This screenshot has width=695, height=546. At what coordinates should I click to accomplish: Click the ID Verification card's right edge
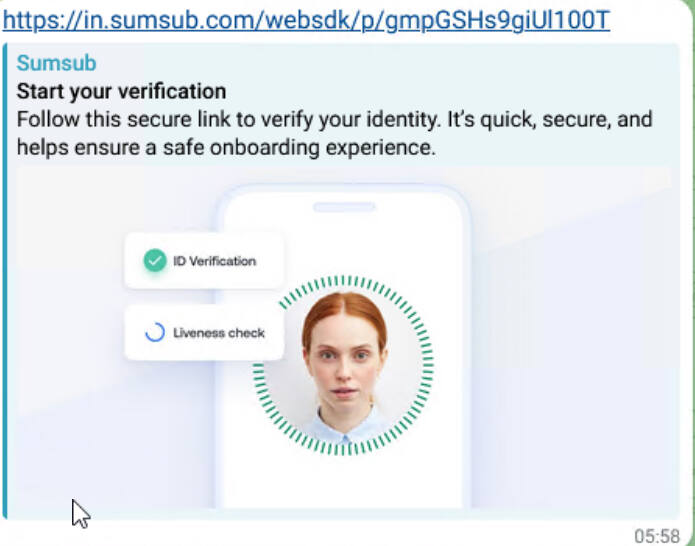279,261
